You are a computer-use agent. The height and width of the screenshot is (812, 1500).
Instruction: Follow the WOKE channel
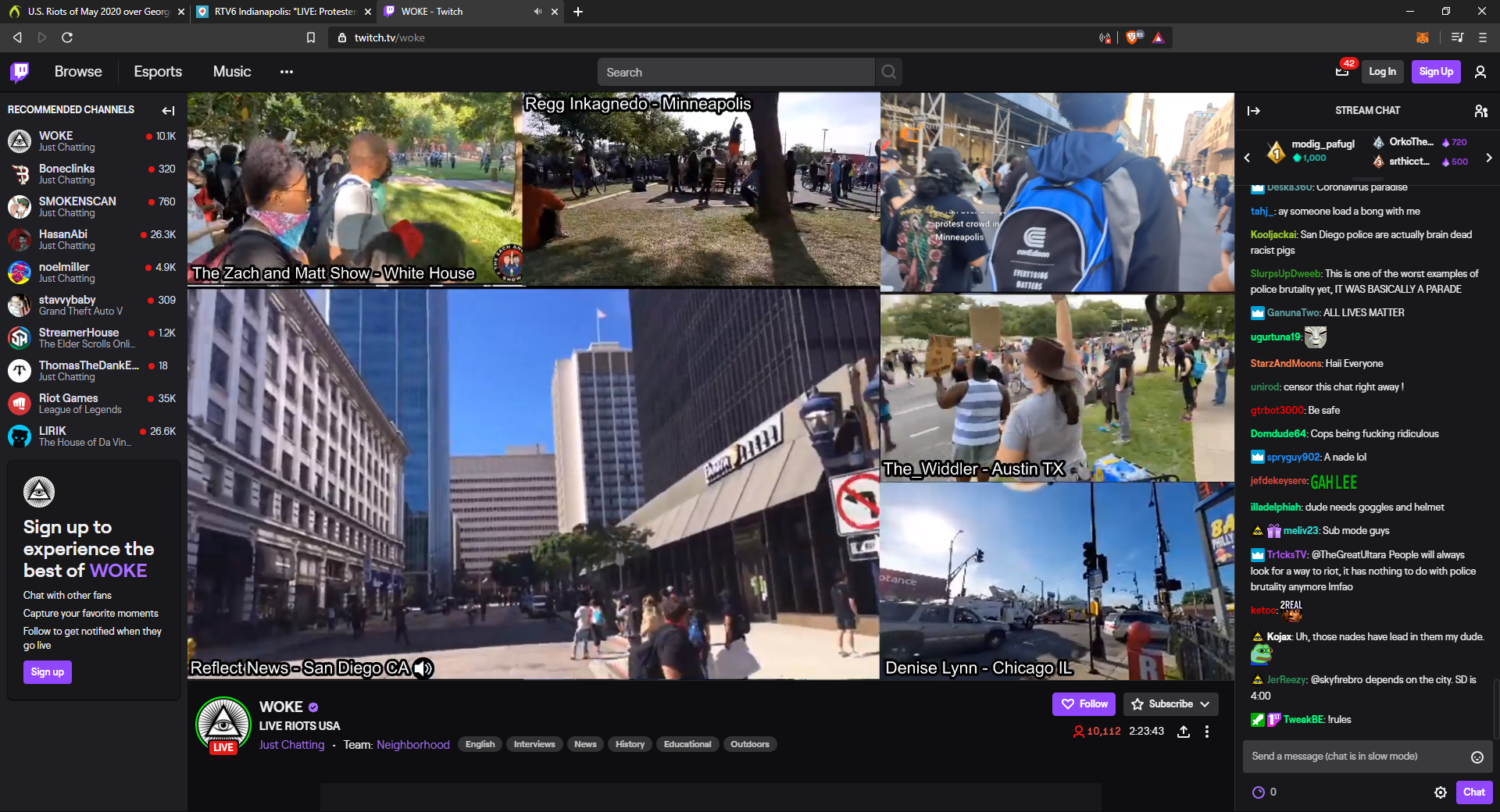[x=1084, y=704]
